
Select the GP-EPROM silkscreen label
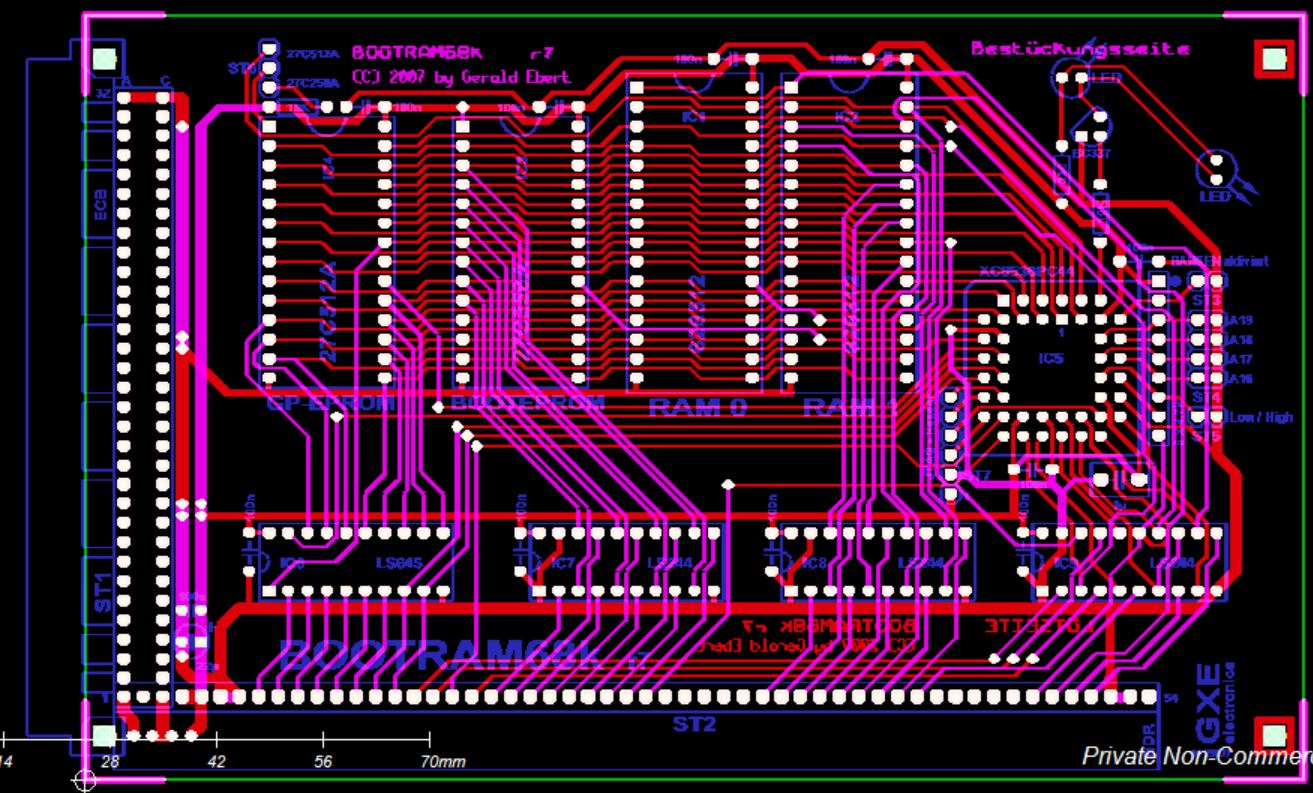(332, 403)
